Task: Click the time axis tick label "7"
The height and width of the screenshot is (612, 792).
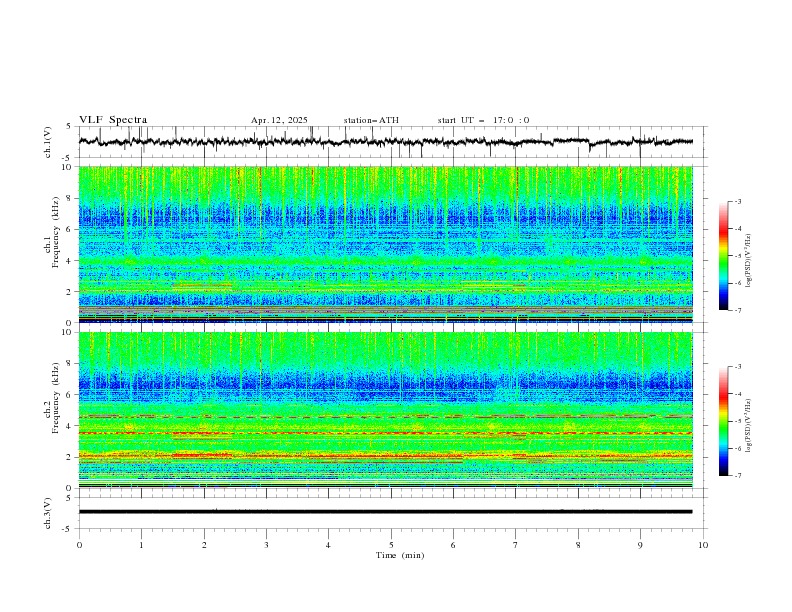Action: (516, 545)
